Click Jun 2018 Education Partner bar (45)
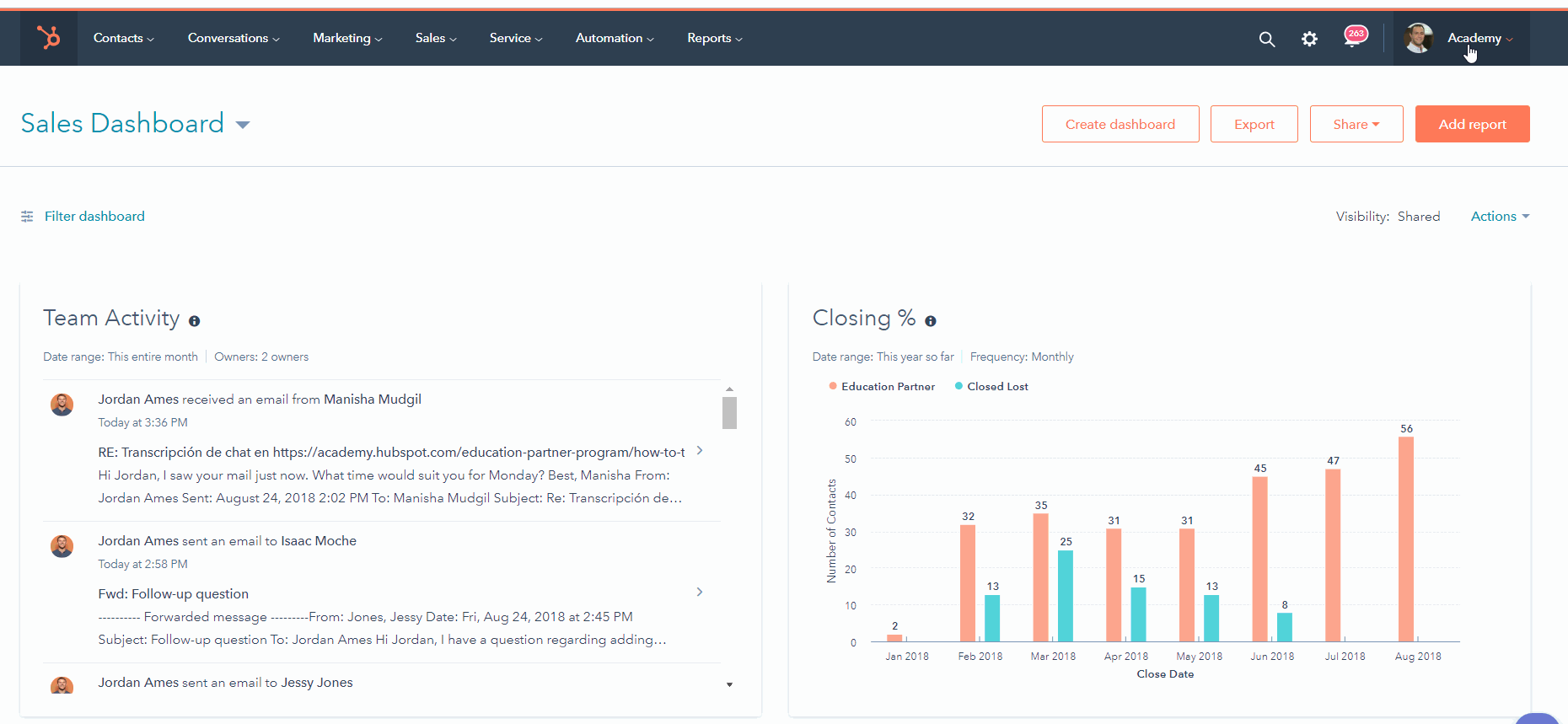 point(1260,560)
